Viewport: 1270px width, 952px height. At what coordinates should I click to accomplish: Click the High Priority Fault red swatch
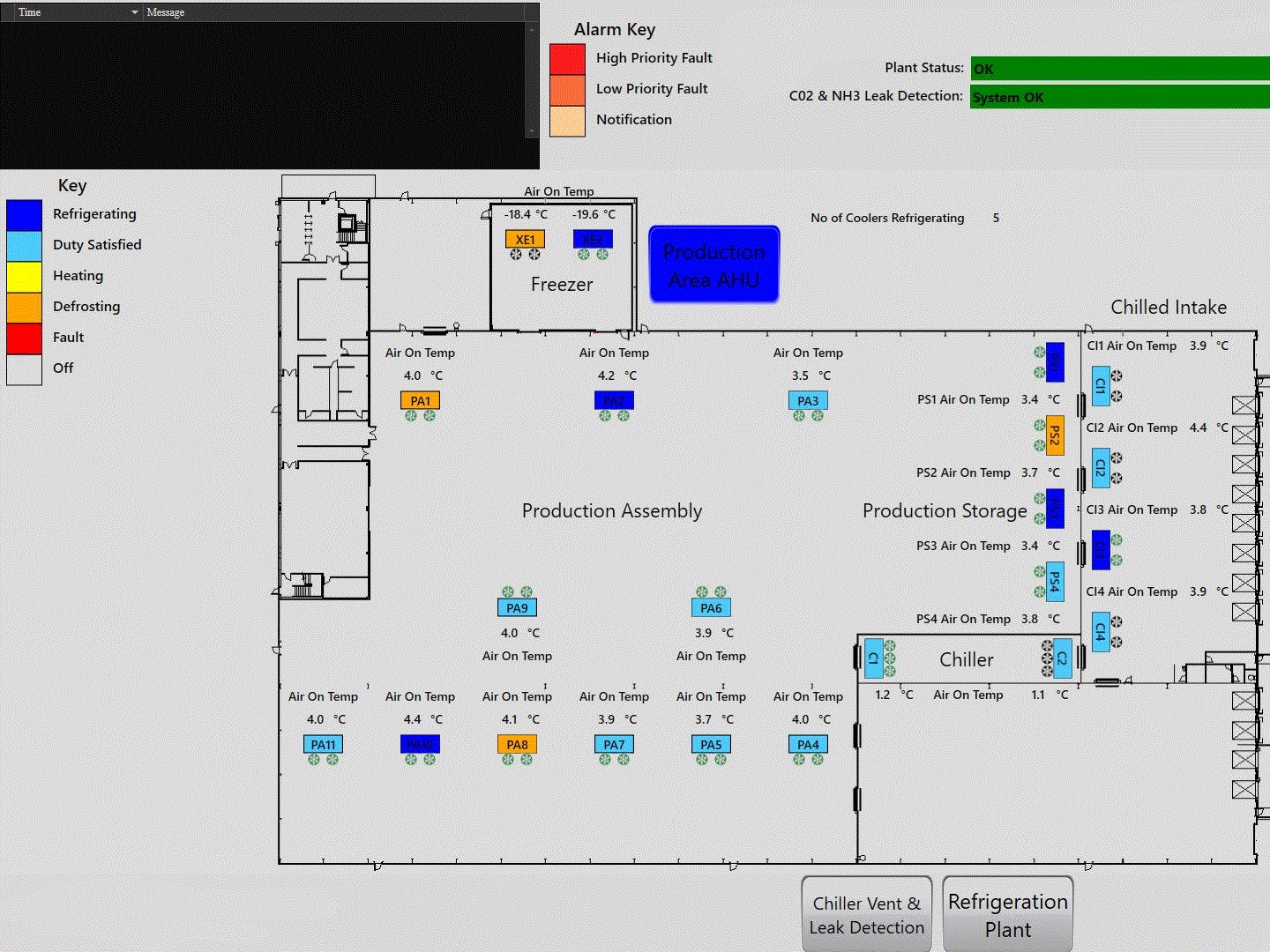click(567, 59)
